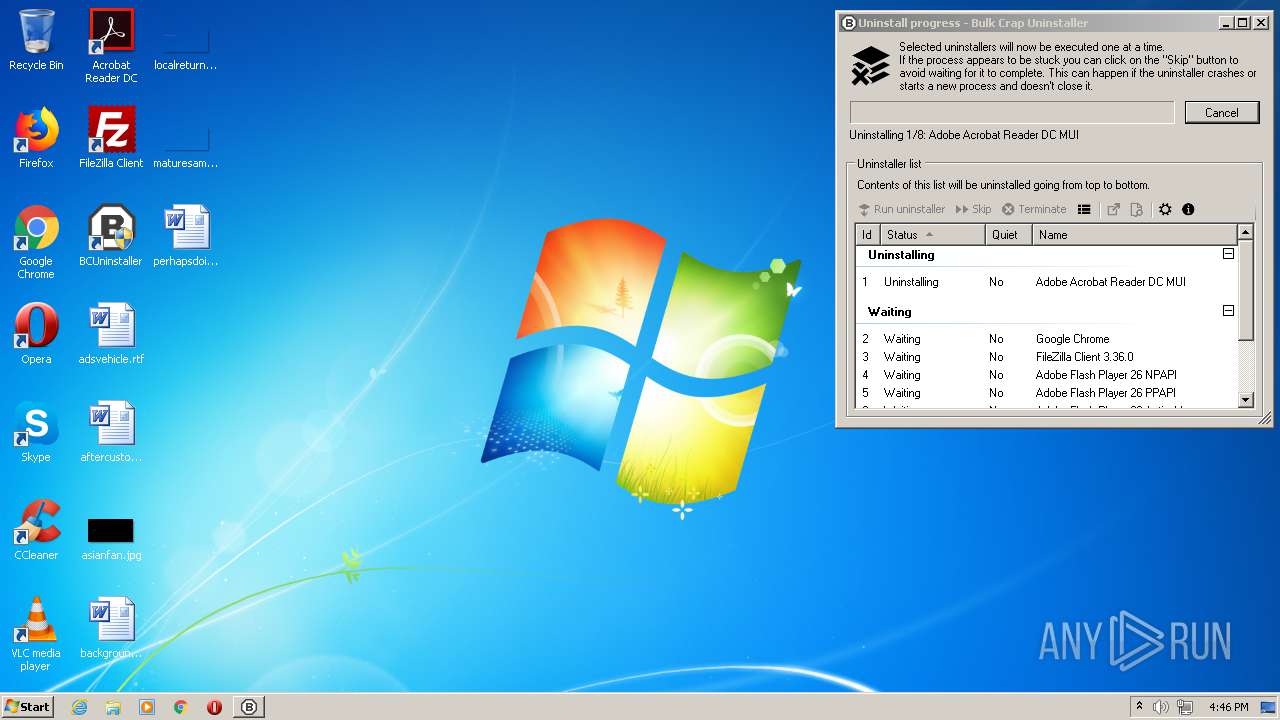Click the list view icon in uninstaller toolbar
The image size is (1280, 720).
(1084, 209)
